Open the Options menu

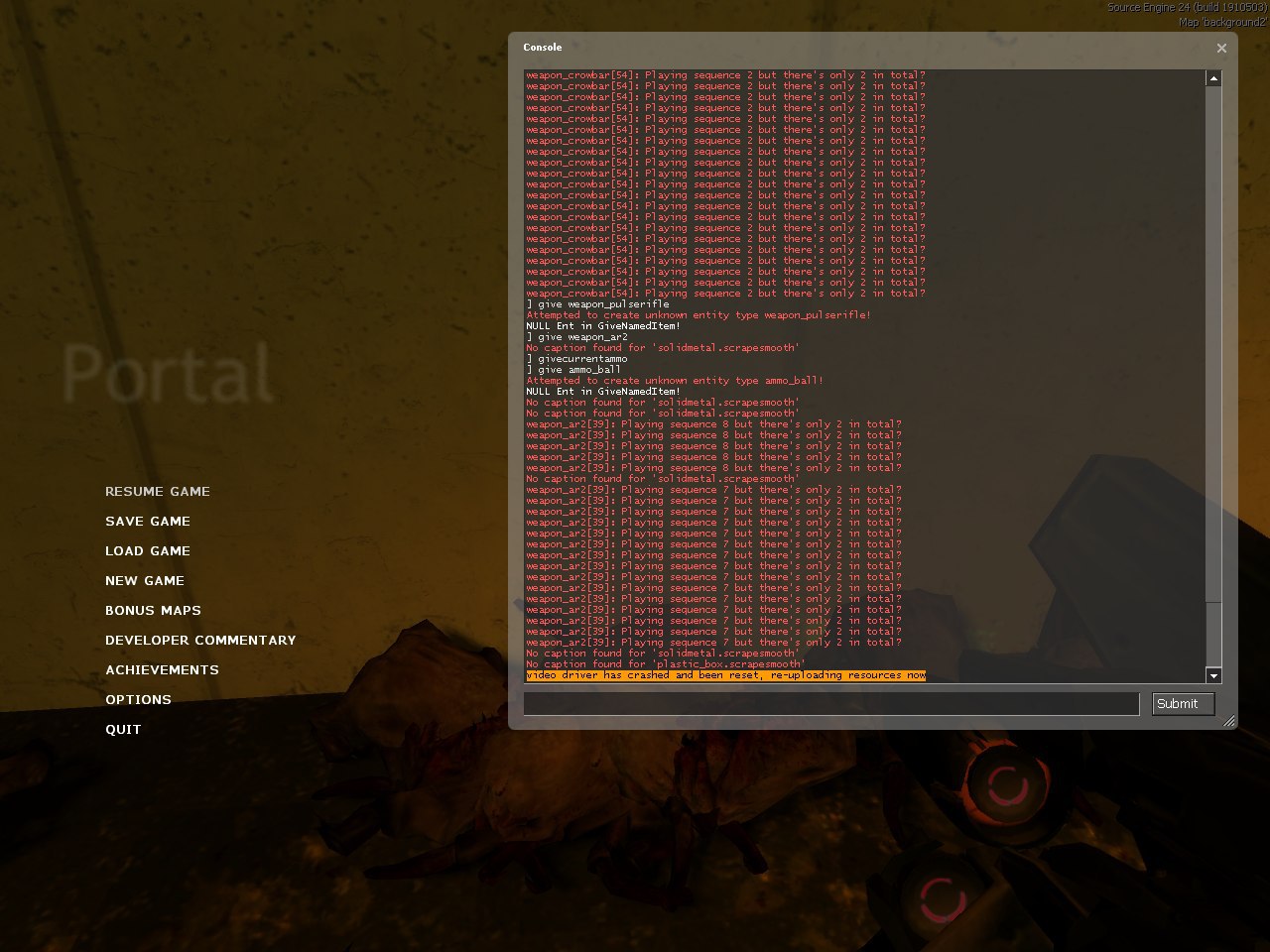[138, 700]
